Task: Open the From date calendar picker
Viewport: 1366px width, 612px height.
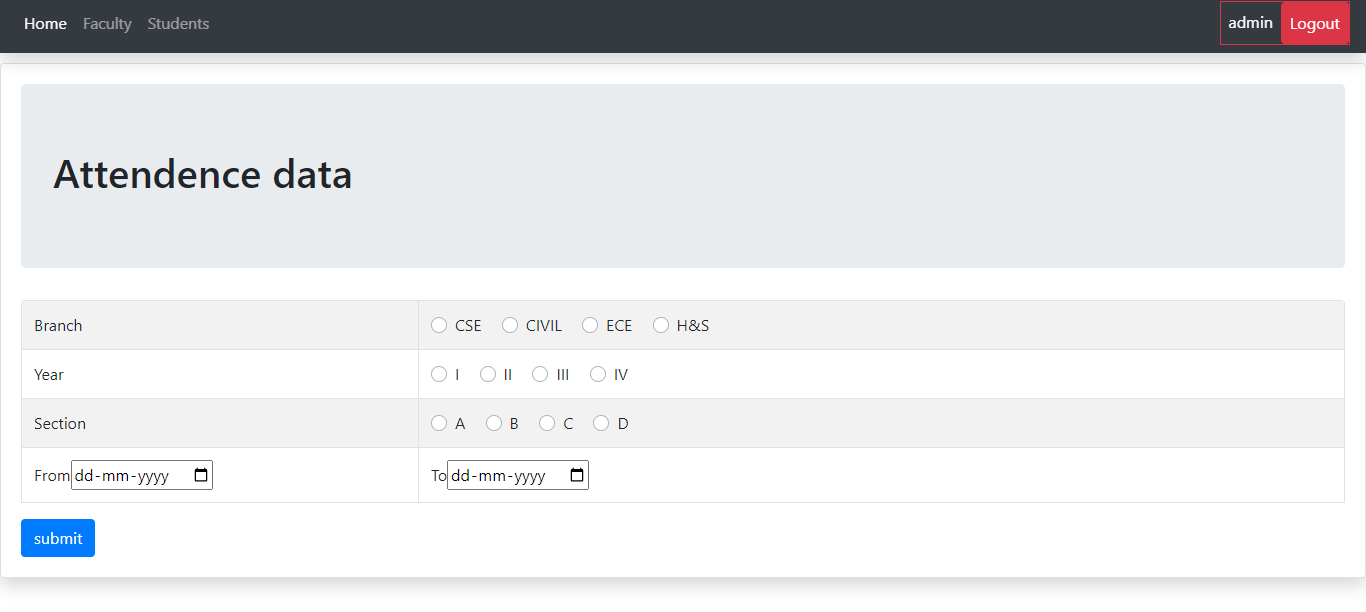Action: tap(203, 475)
